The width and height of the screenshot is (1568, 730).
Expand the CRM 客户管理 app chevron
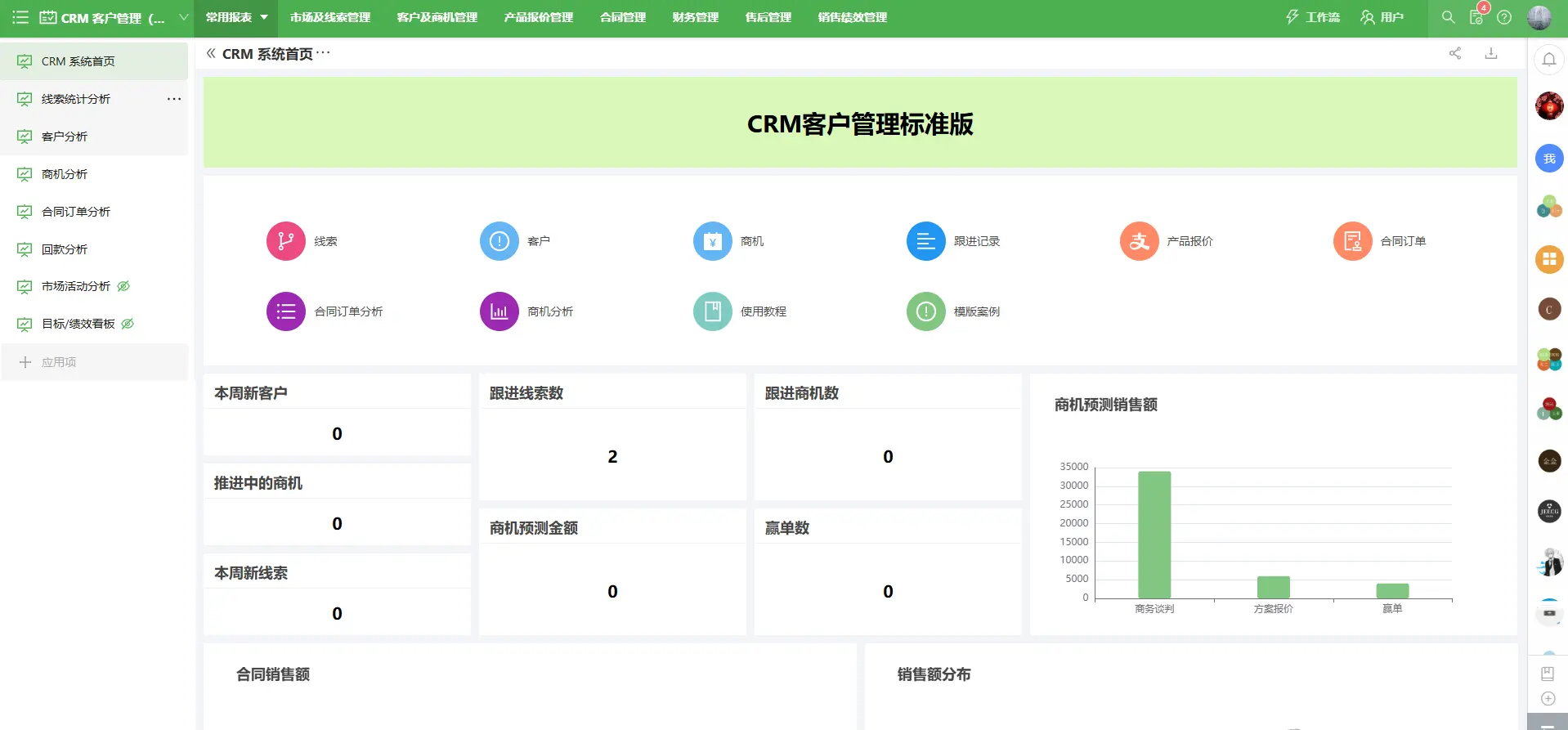(x=183, y=17)
